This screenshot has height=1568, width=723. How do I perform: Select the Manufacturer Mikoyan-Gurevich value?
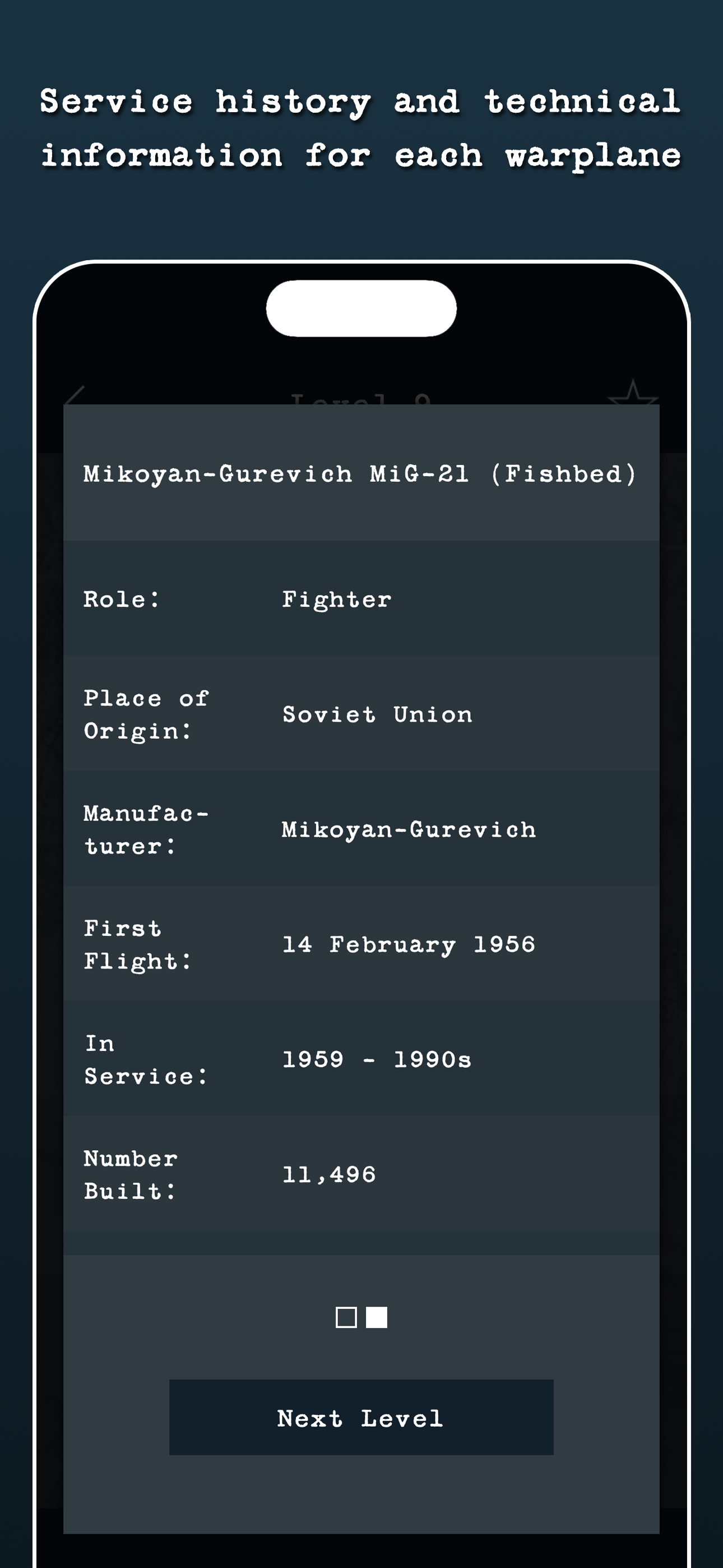(409, 829)
